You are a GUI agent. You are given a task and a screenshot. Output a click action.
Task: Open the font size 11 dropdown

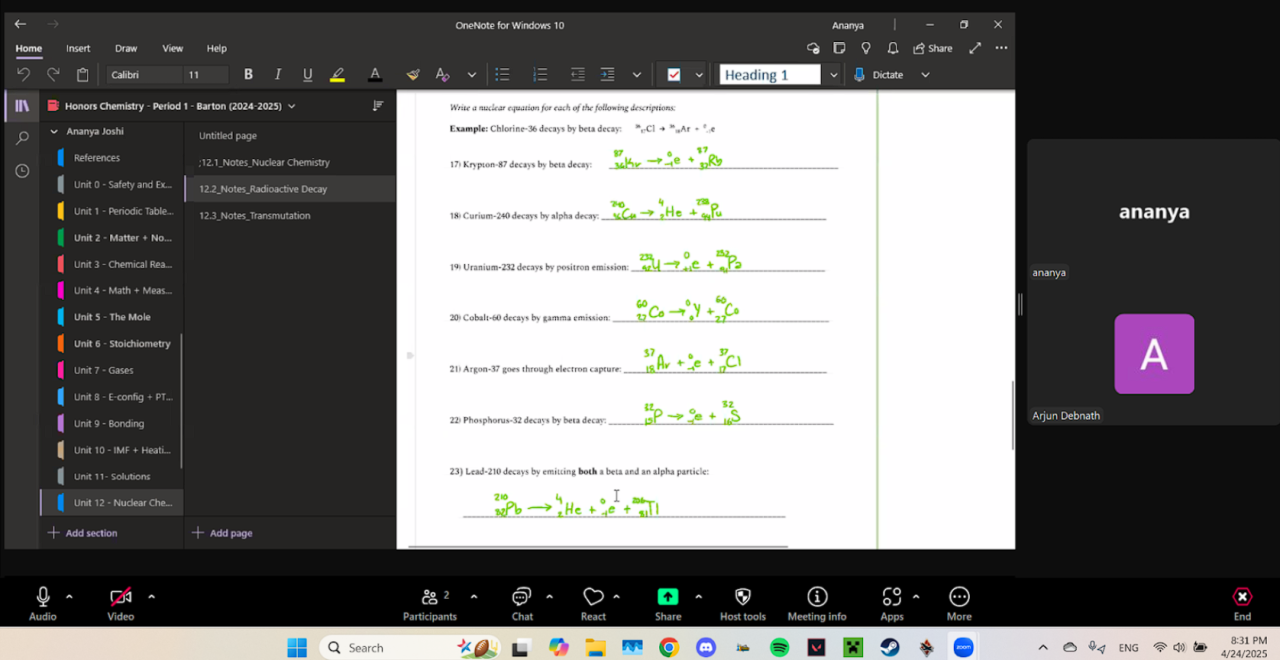206,75
